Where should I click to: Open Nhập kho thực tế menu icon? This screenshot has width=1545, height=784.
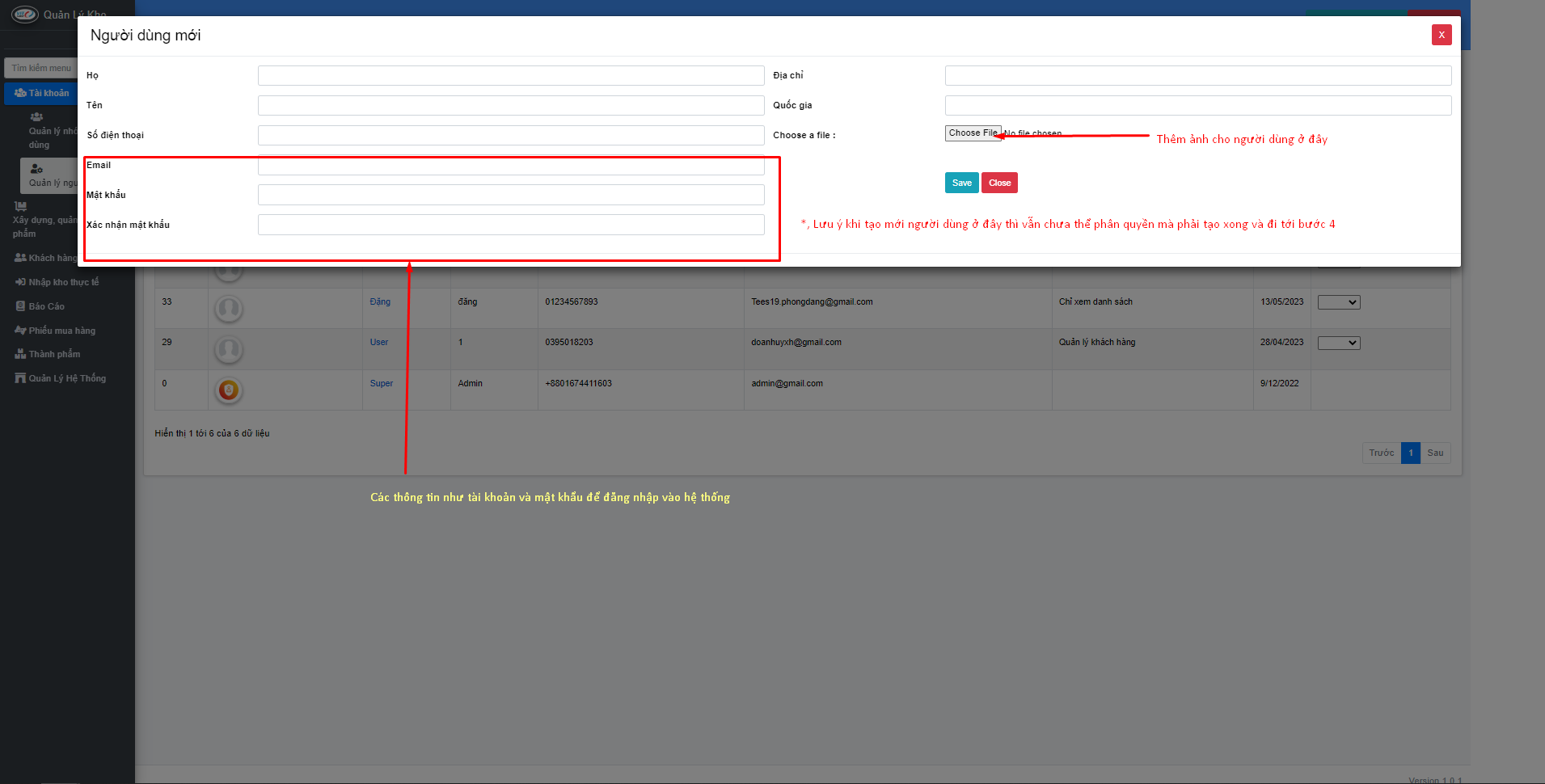click(x=20, y=282)
